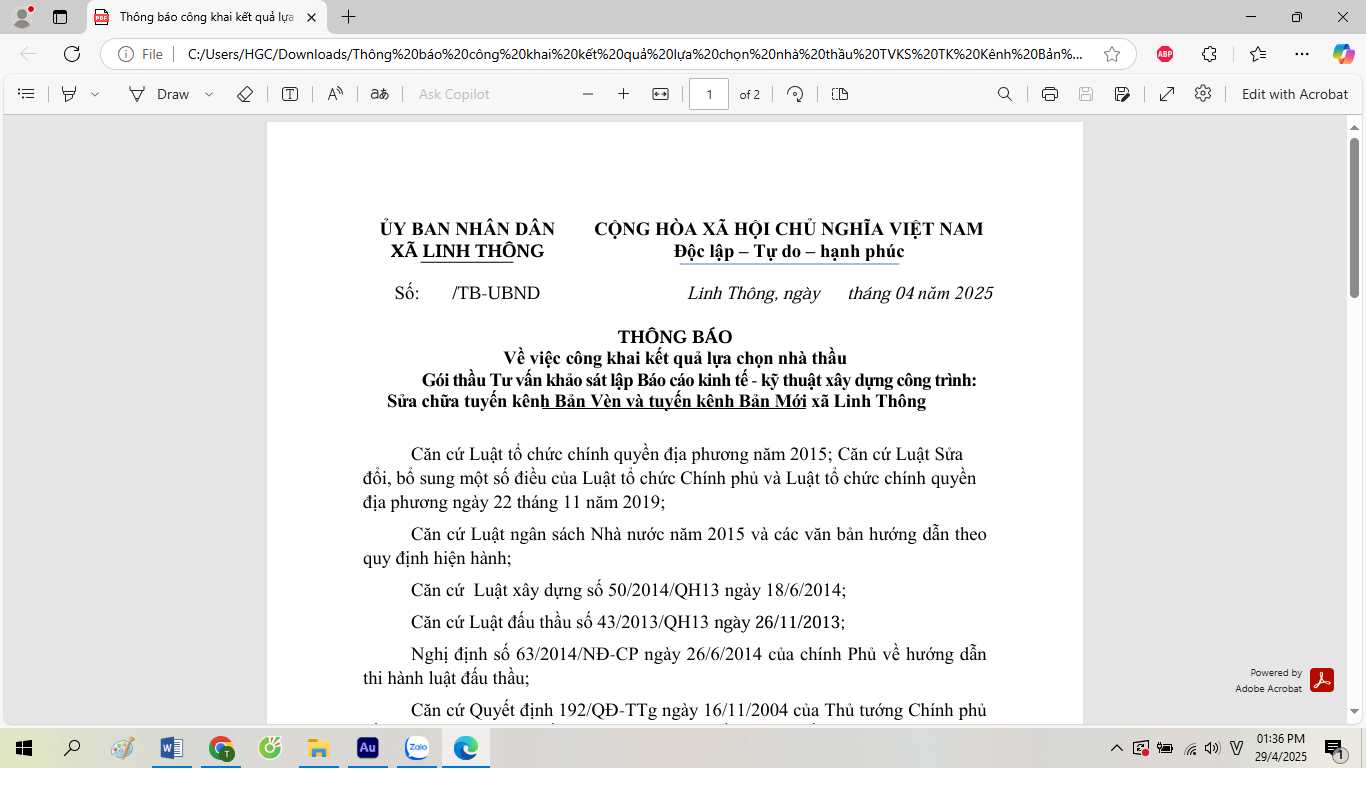Click the Save icon in the PDF toolbar

pos(1086,94)
